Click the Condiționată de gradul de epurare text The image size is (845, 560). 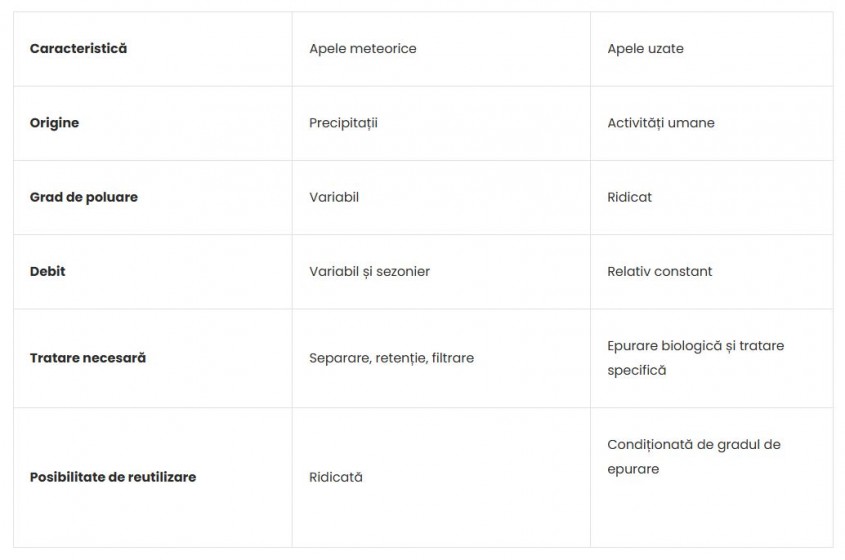point(694,457)
